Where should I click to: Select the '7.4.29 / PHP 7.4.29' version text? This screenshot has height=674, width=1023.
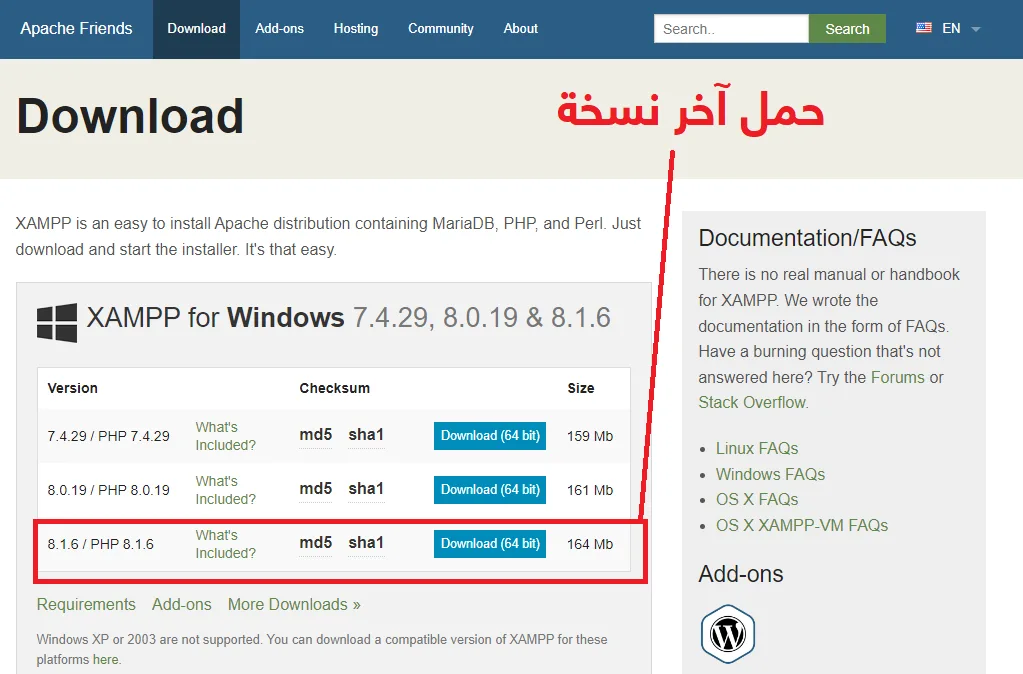pyautogui.click(x=108, y=437)
